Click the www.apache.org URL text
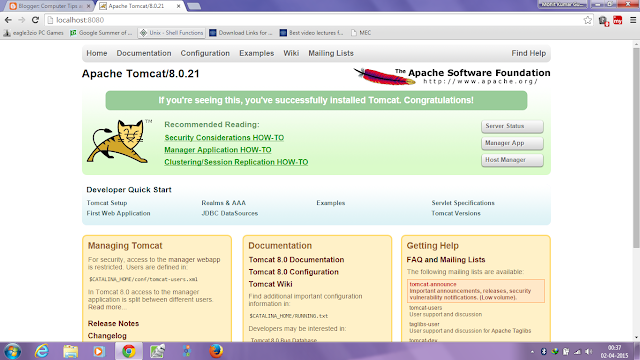640x360 pixels. coord(480,82)
